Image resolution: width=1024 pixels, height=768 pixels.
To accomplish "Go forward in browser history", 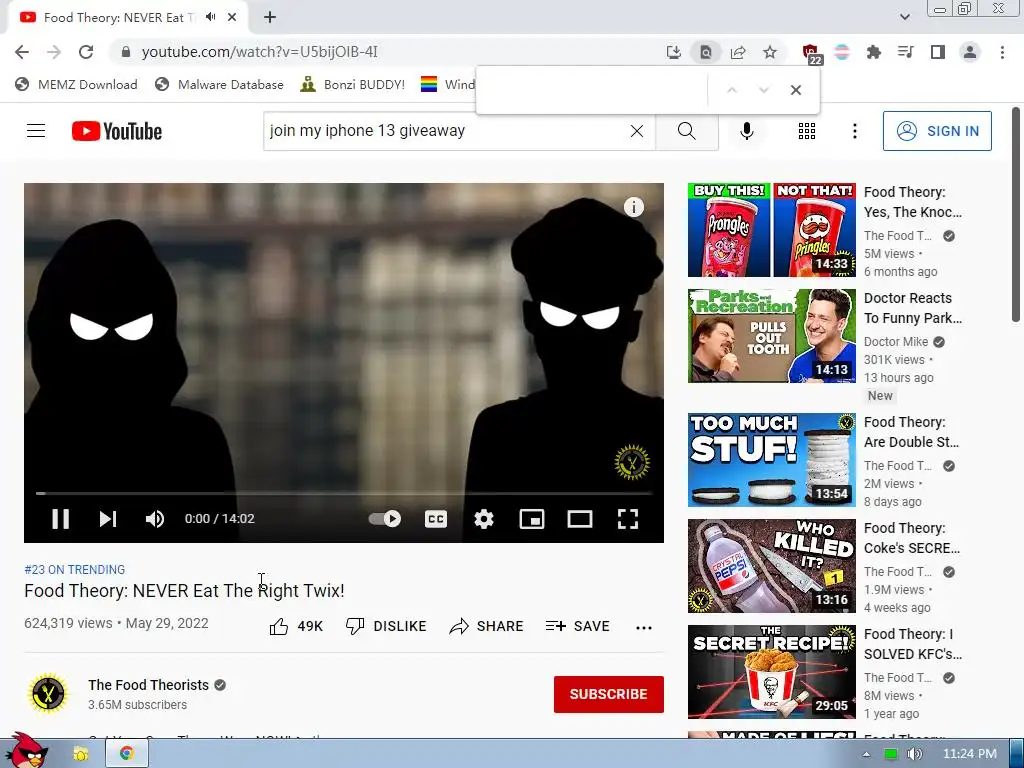I will click(x=54, y=52).
